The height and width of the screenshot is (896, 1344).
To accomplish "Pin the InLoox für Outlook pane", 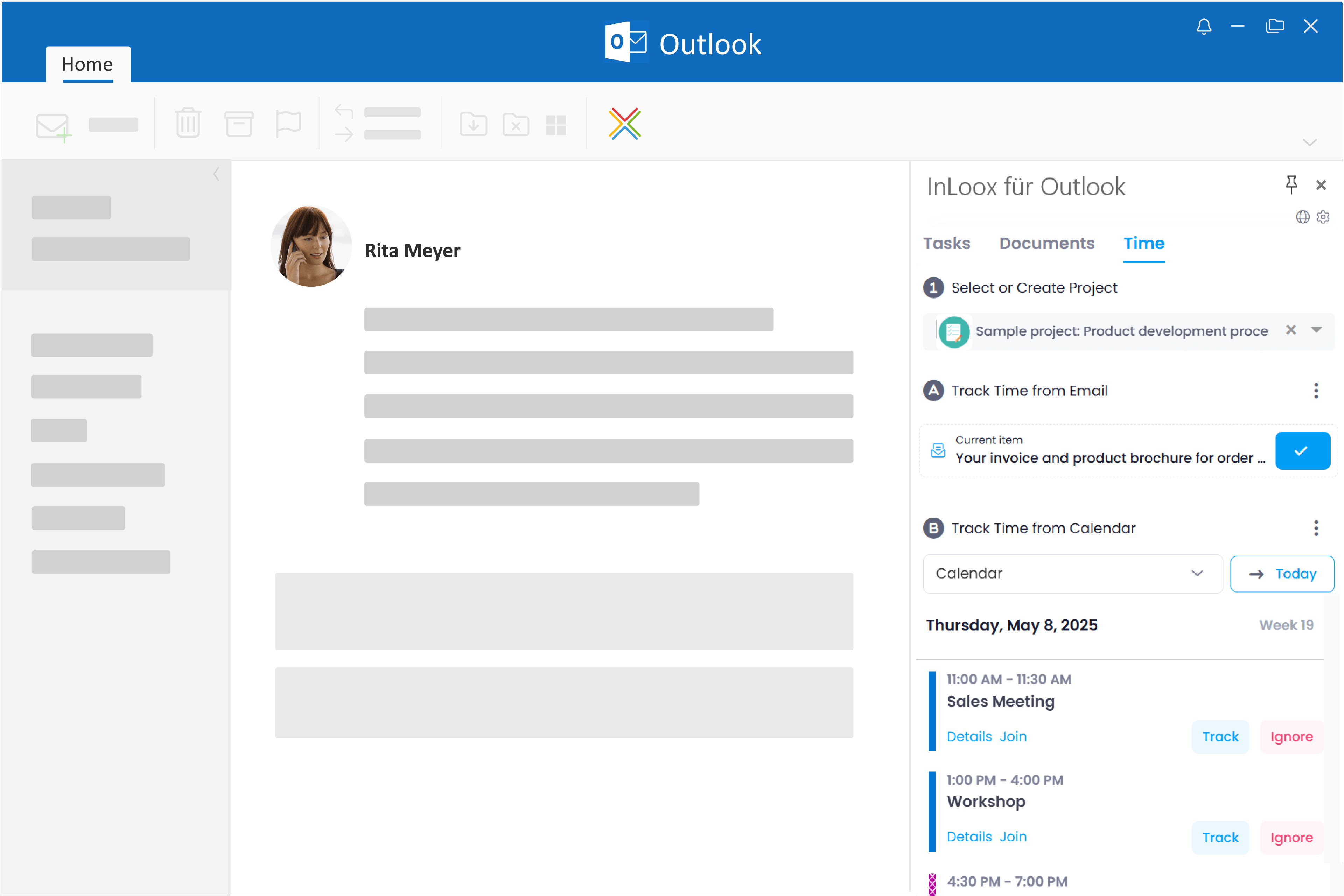I will point(1291,184).
